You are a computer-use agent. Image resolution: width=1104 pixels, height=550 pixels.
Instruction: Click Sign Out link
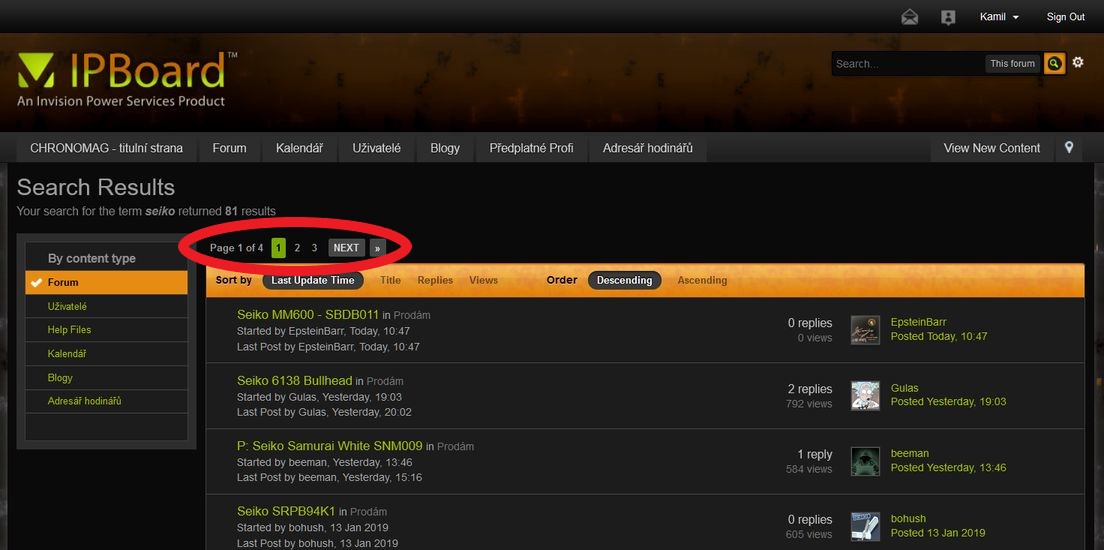(x=1065, y=17)
